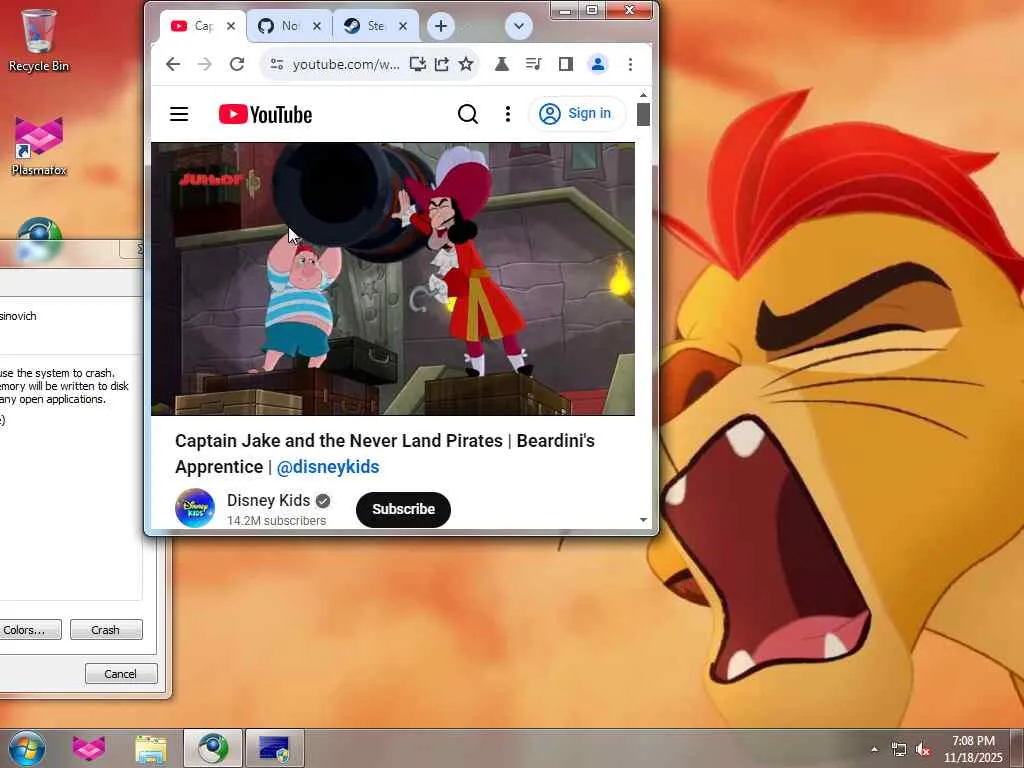1024x768 pixels.
Task: Open File Explorer from the taskbar
Action: click(151, 748)
